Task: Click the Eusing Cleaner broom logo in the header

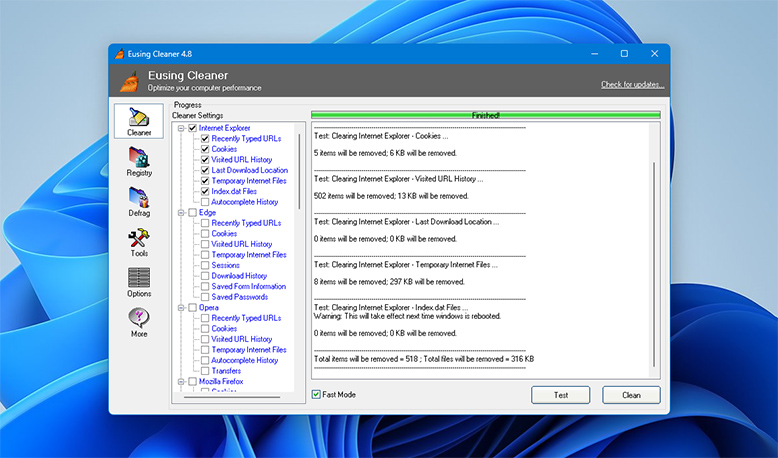Action: click(130, 81)
